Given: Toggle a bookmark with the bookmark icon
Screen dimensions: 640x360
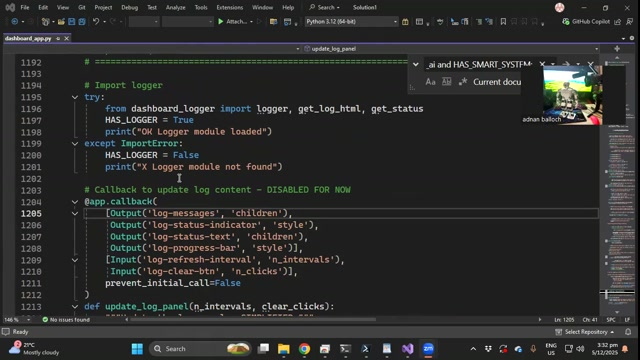Looking at the screenshot, I should pyautogui.click(x=503, y=21).
